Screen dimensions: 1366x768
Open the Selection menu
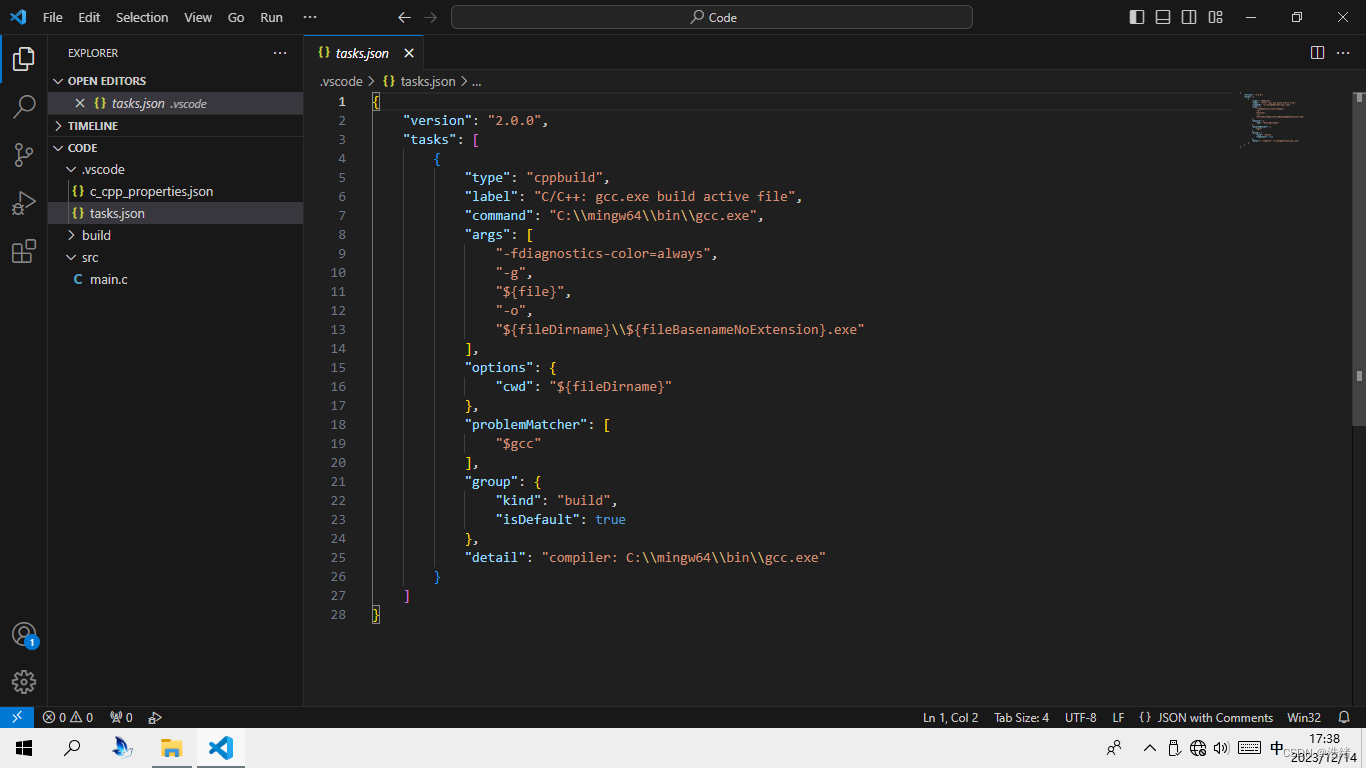[x=142, y=17]
